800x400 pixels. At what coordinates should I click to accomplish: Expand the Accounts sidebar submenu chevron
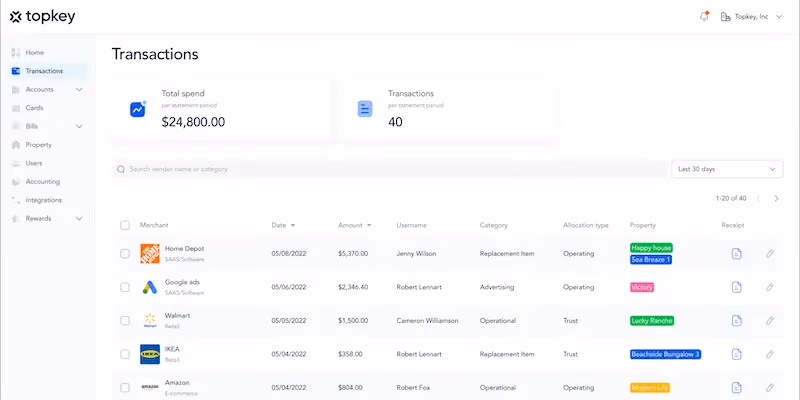79,90
